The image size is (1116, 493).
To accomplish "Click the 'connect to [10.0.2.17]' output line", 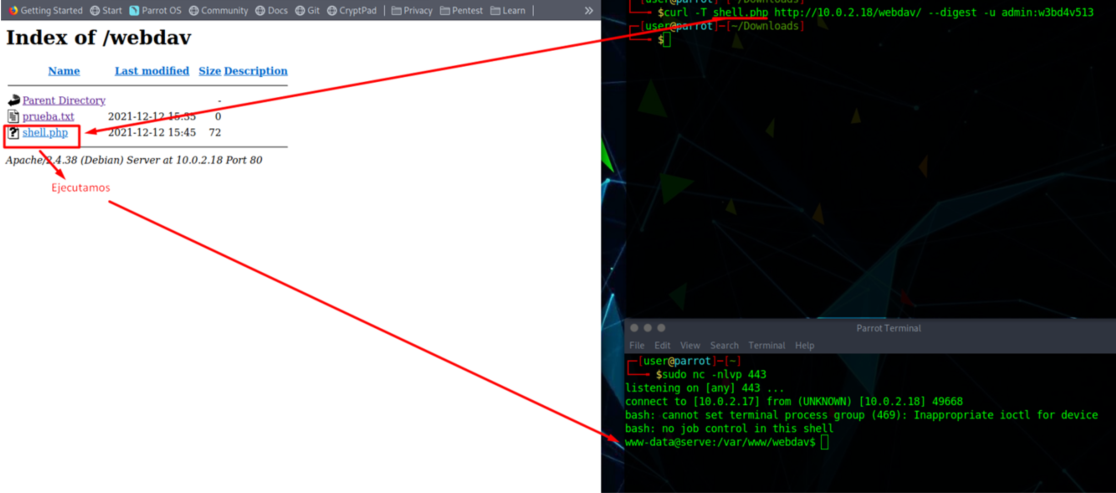I will click(x=794, y=401).
